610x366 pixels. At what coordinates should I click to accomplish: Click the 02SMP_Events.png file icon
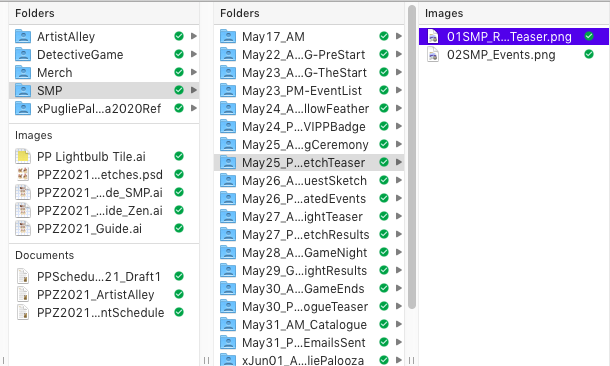[433, 54]
